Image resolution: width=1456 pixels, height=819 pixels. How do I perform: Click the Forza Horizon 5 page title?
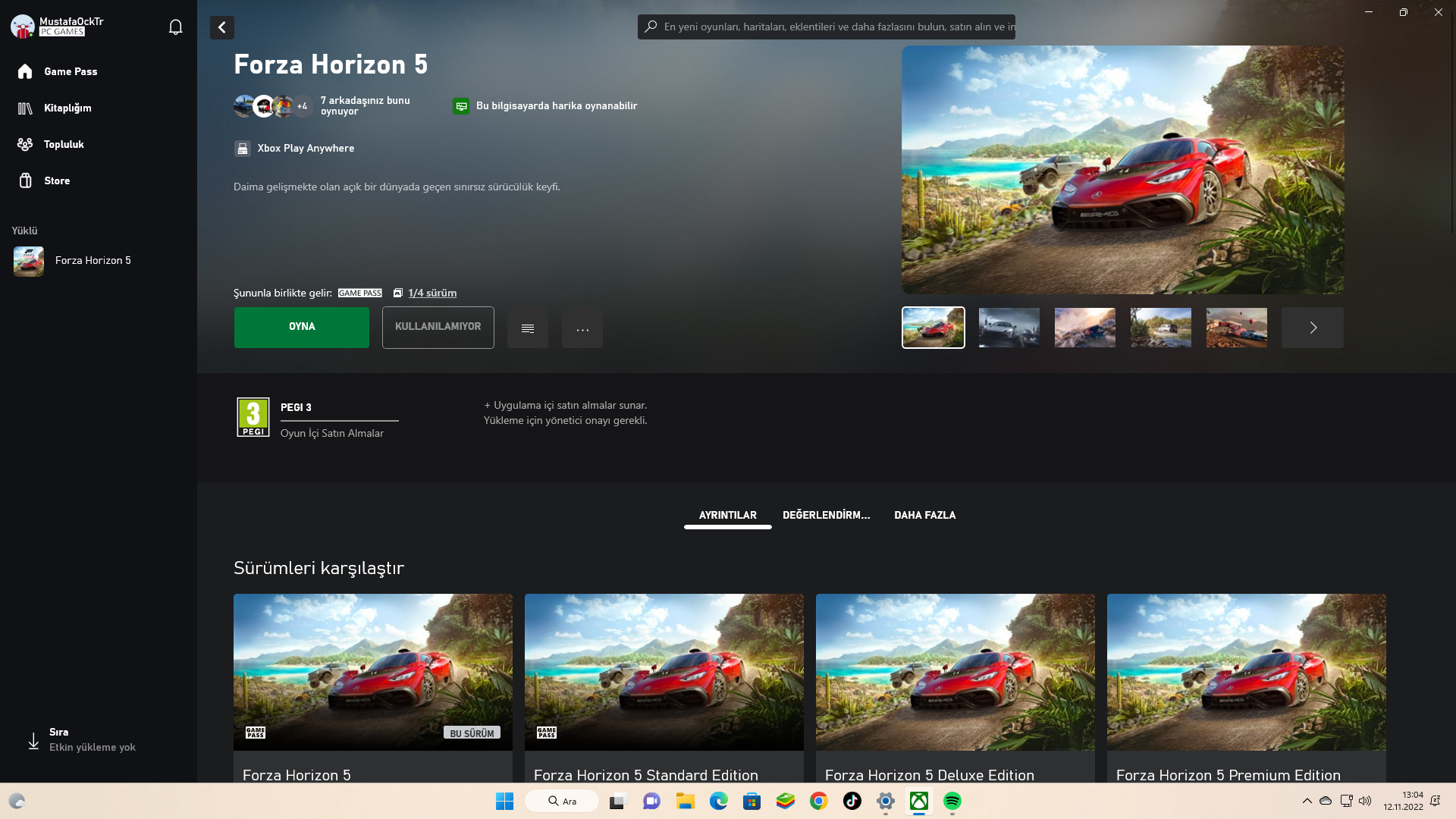tap(331, 64)
